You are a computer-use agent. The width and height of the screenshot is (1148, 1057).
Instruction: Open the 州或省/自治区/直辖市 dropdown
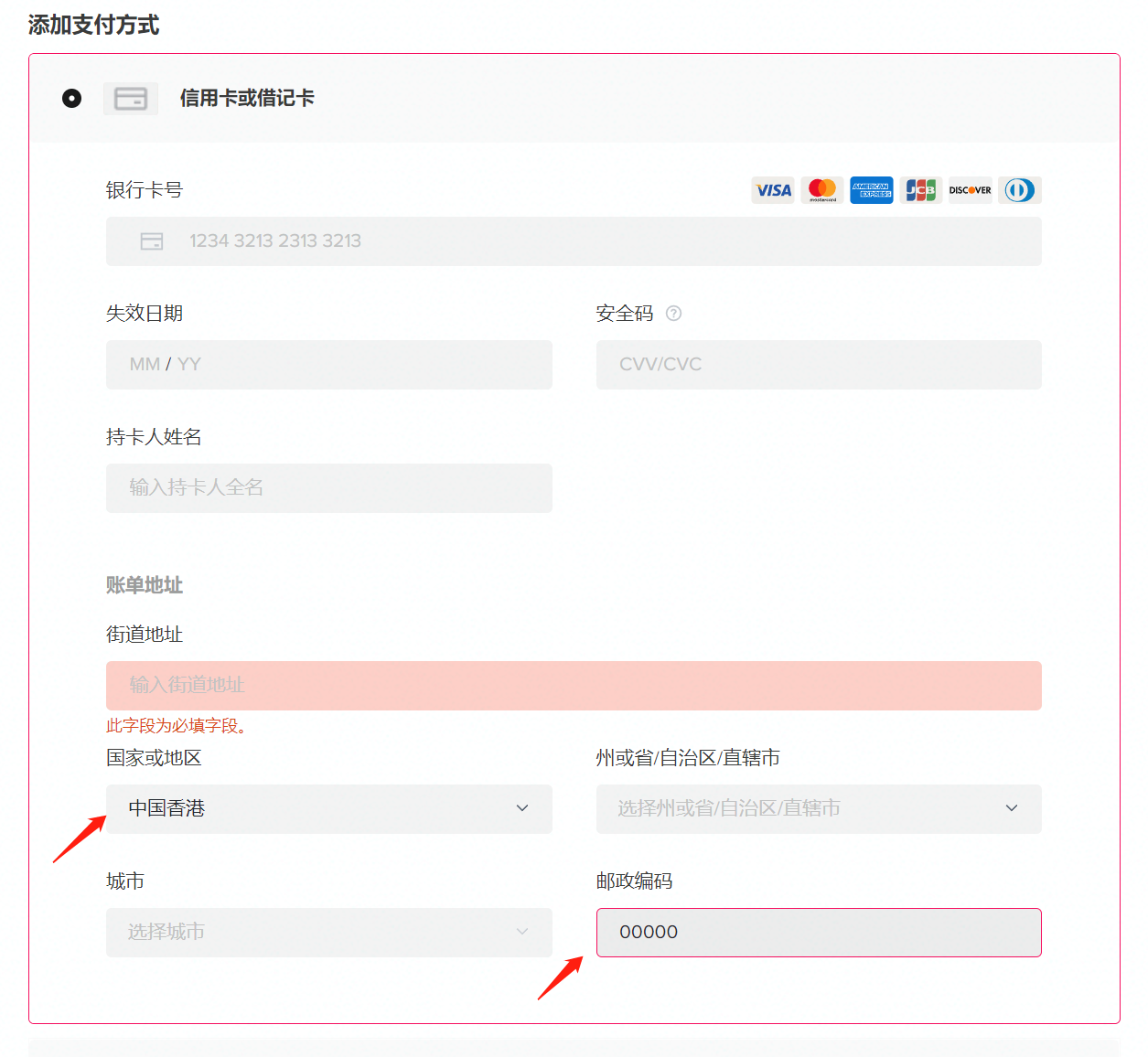(819, 809)
